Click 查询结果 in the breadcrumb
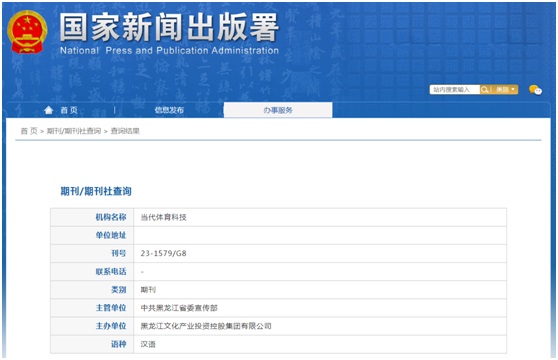558x360 pixels. tap(125, 131)
